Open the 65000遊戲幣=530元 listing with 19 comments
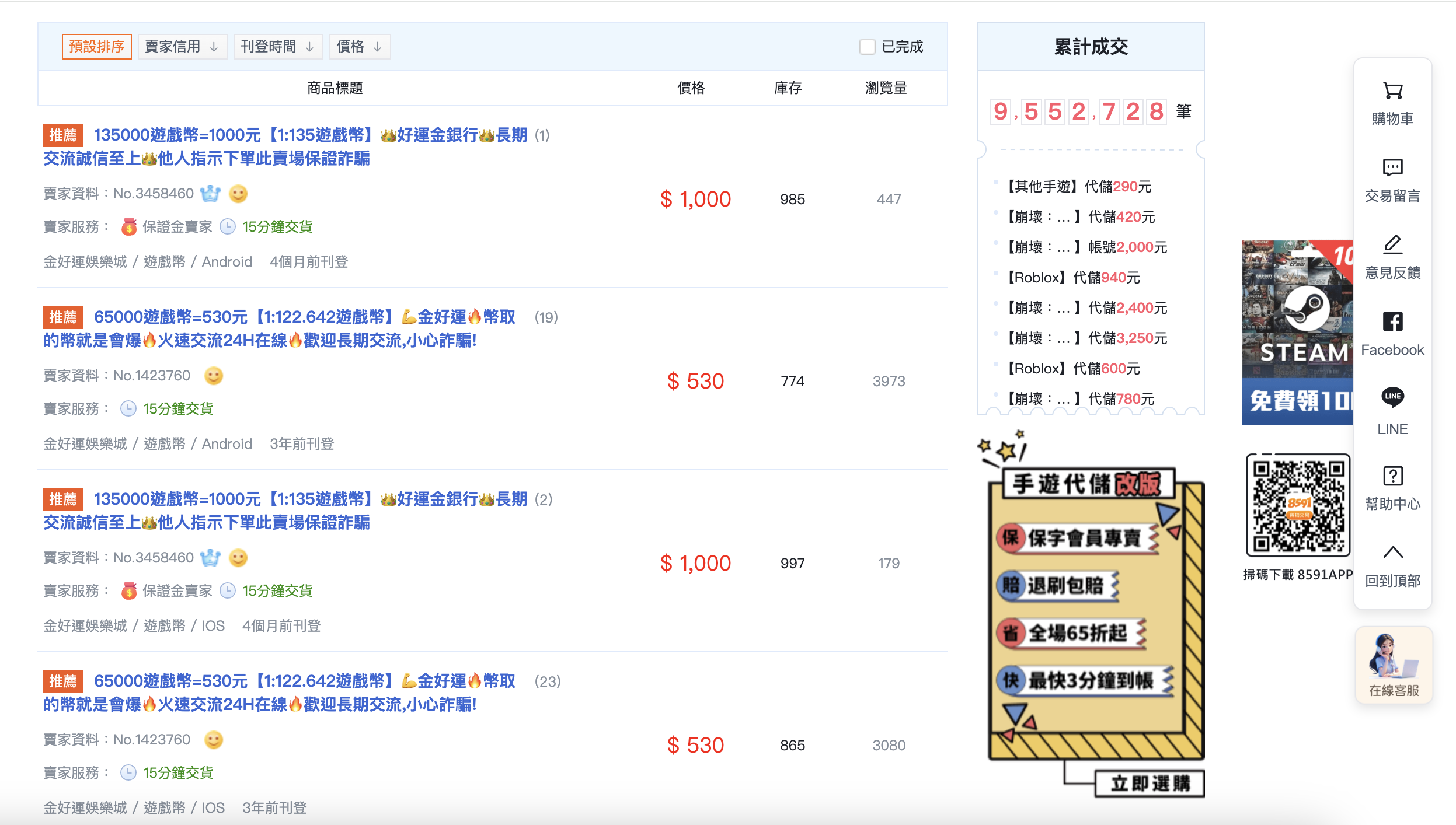This screenshot has height=825, width=1456. (x=304, y=317)
